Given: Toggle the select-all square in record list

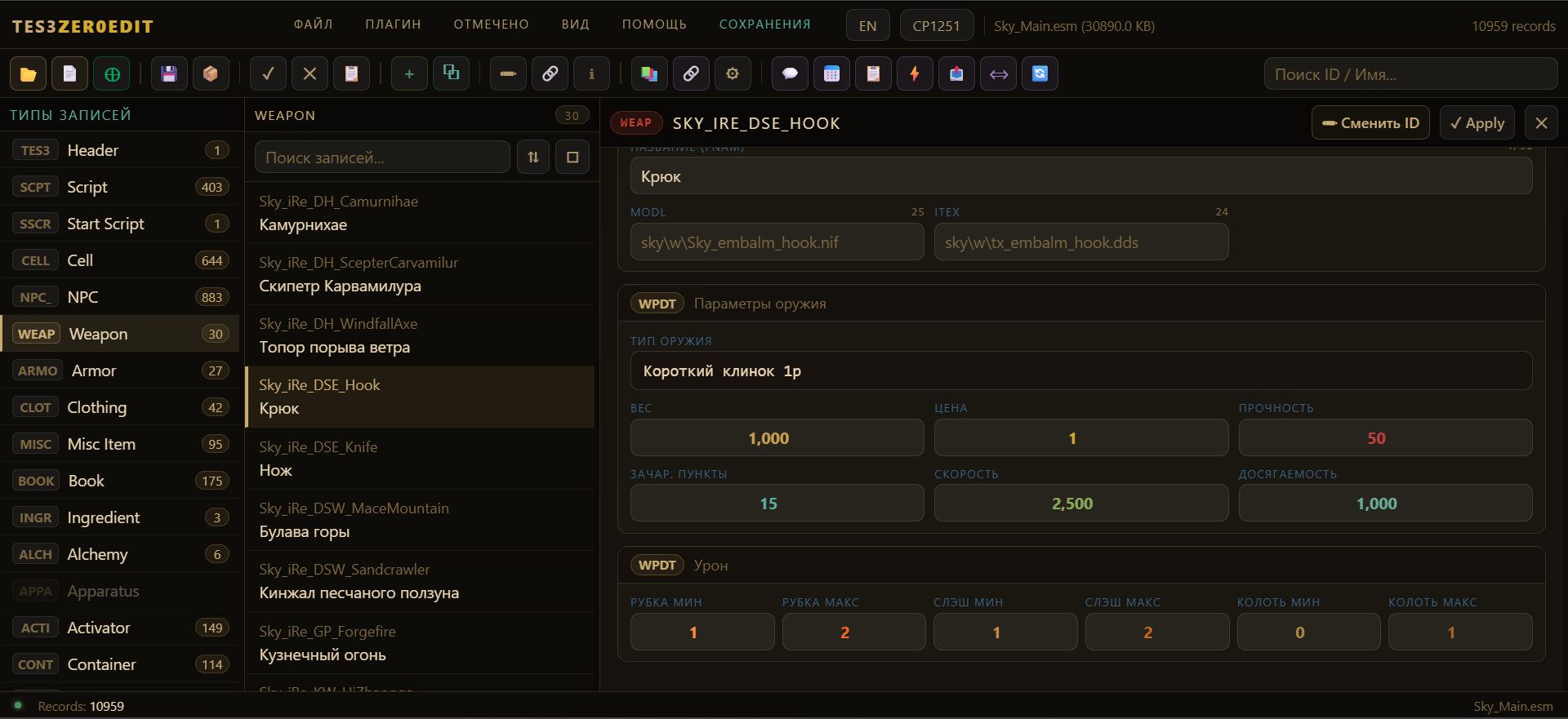Looking at the screenshot, I should [572, 158].
